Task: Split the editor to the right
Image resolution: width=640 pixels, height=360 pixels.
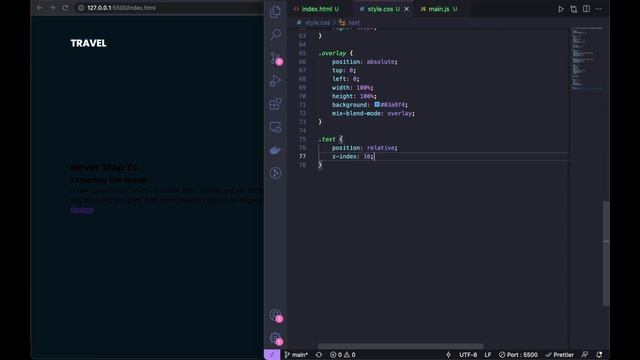Action: pos(586,9)
